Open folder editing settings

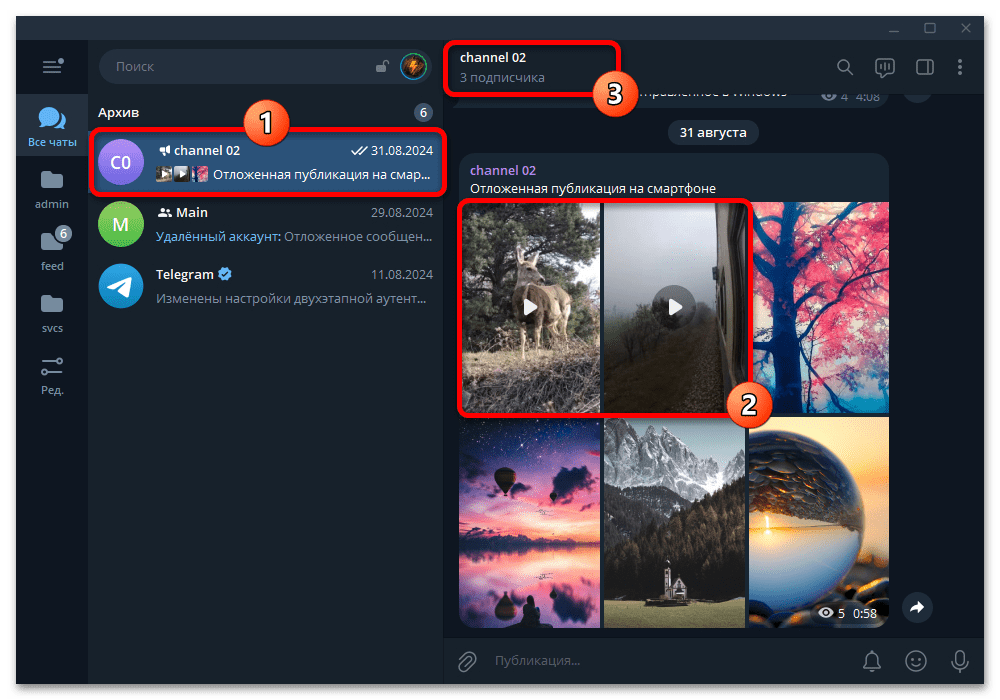coord(52,376)
